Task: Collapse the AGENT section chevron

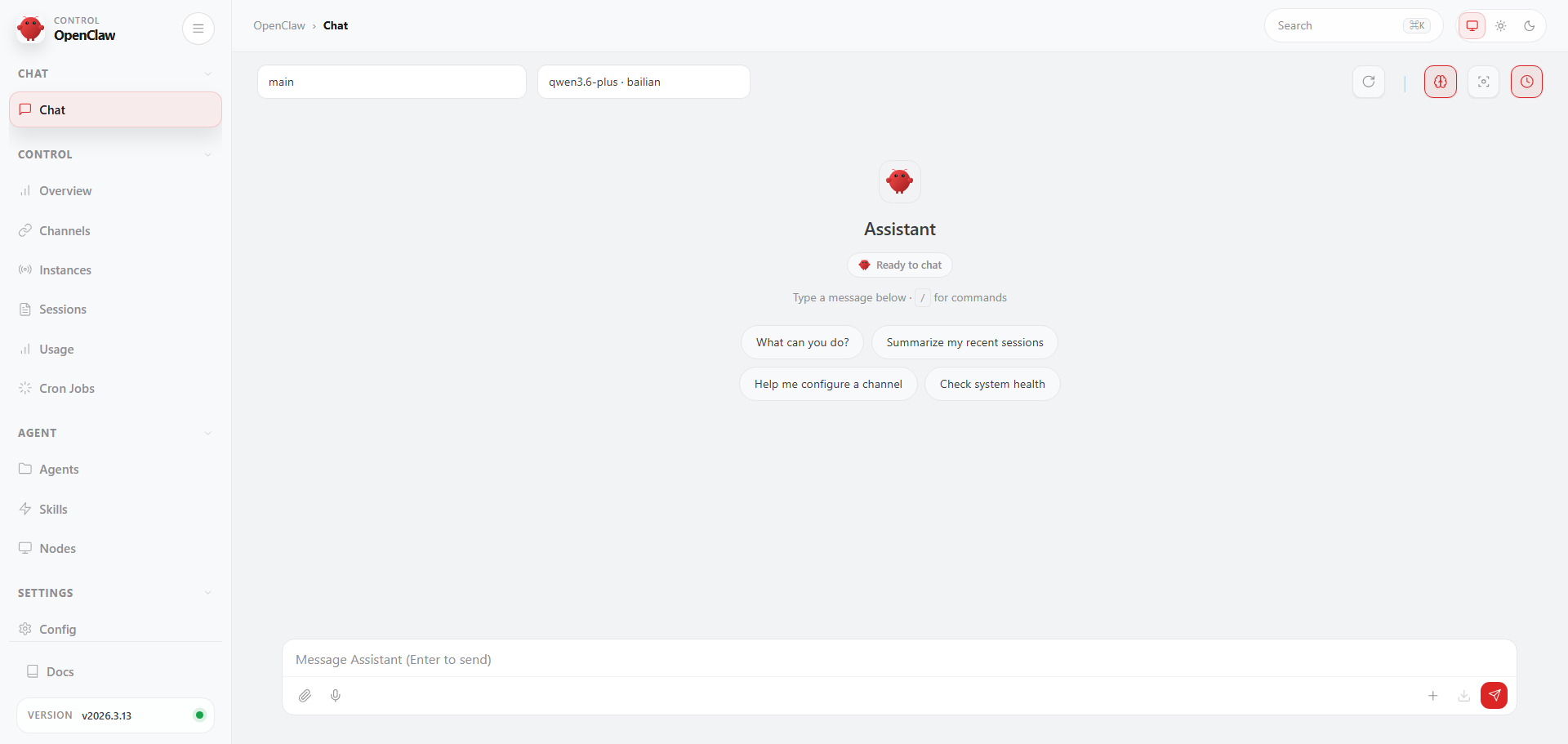Action: pos(207,434)
